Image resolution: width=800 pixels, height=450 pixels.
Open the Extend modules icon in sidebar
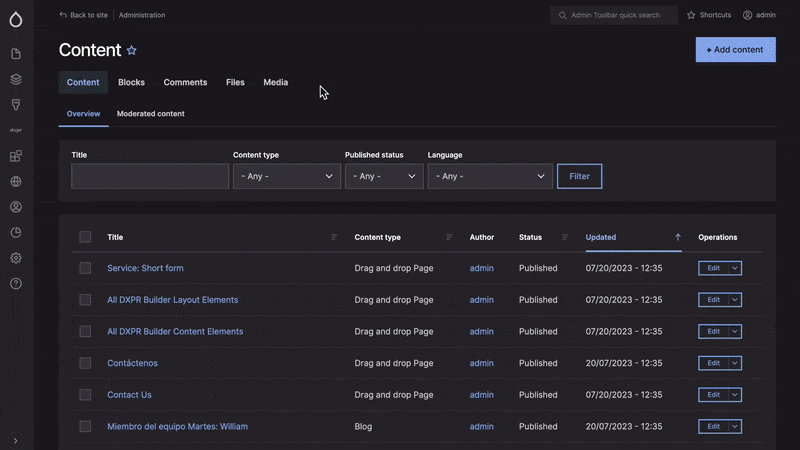(x=15, y=156)
